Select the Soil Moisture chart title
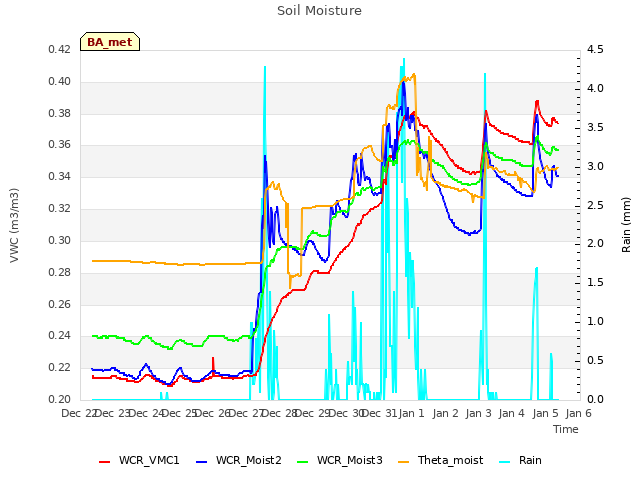Image resolution: width=640 pixels, height=480 pixels. (319, 11)
